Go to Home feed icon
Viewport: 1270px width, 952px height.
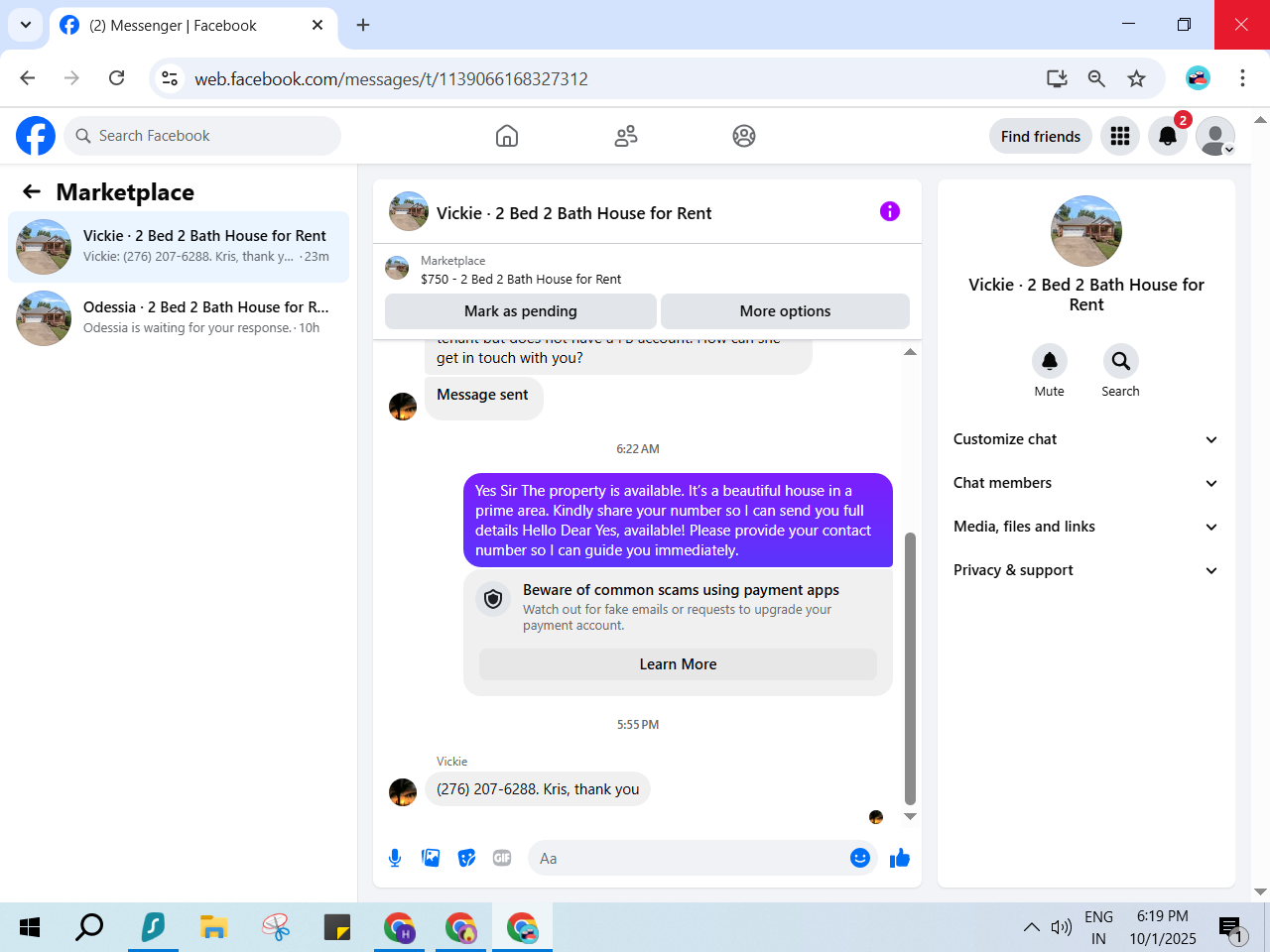pyautogui.click(x=507, y=136)
